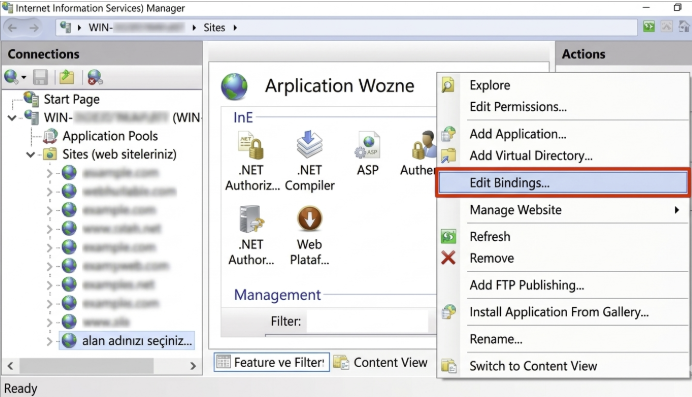Open the ASP feature icon
The height and width of the screenshot is (397, 692).
click(x=368, y=146)
